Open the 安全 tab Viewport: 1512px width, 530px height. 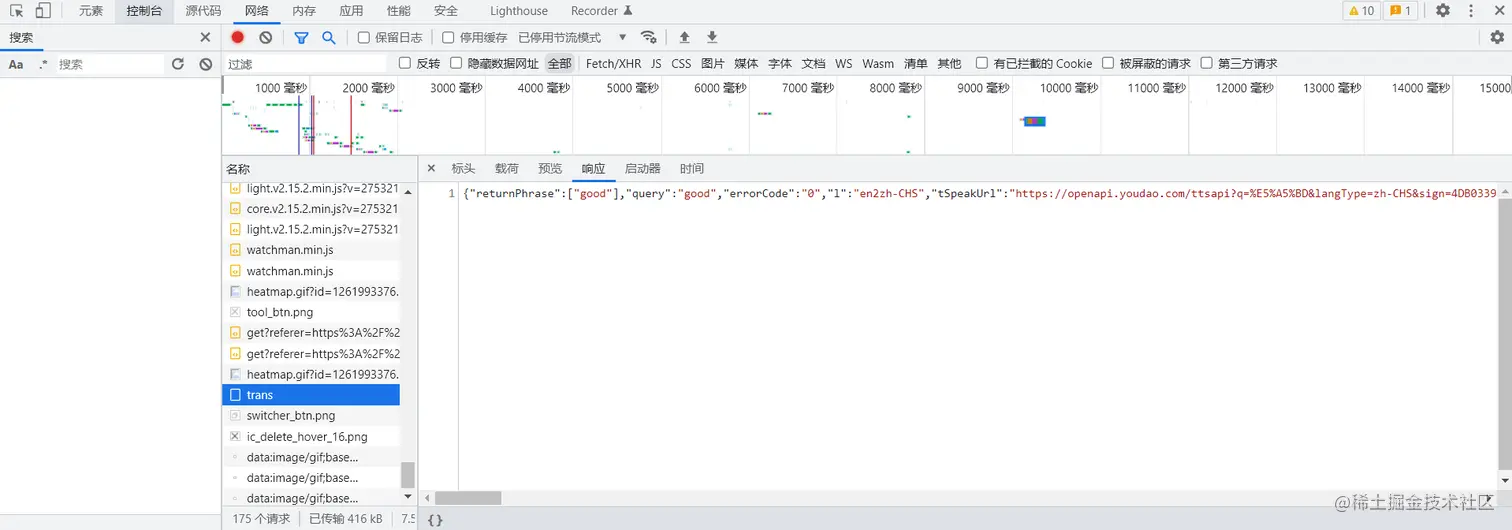[446, 11]
